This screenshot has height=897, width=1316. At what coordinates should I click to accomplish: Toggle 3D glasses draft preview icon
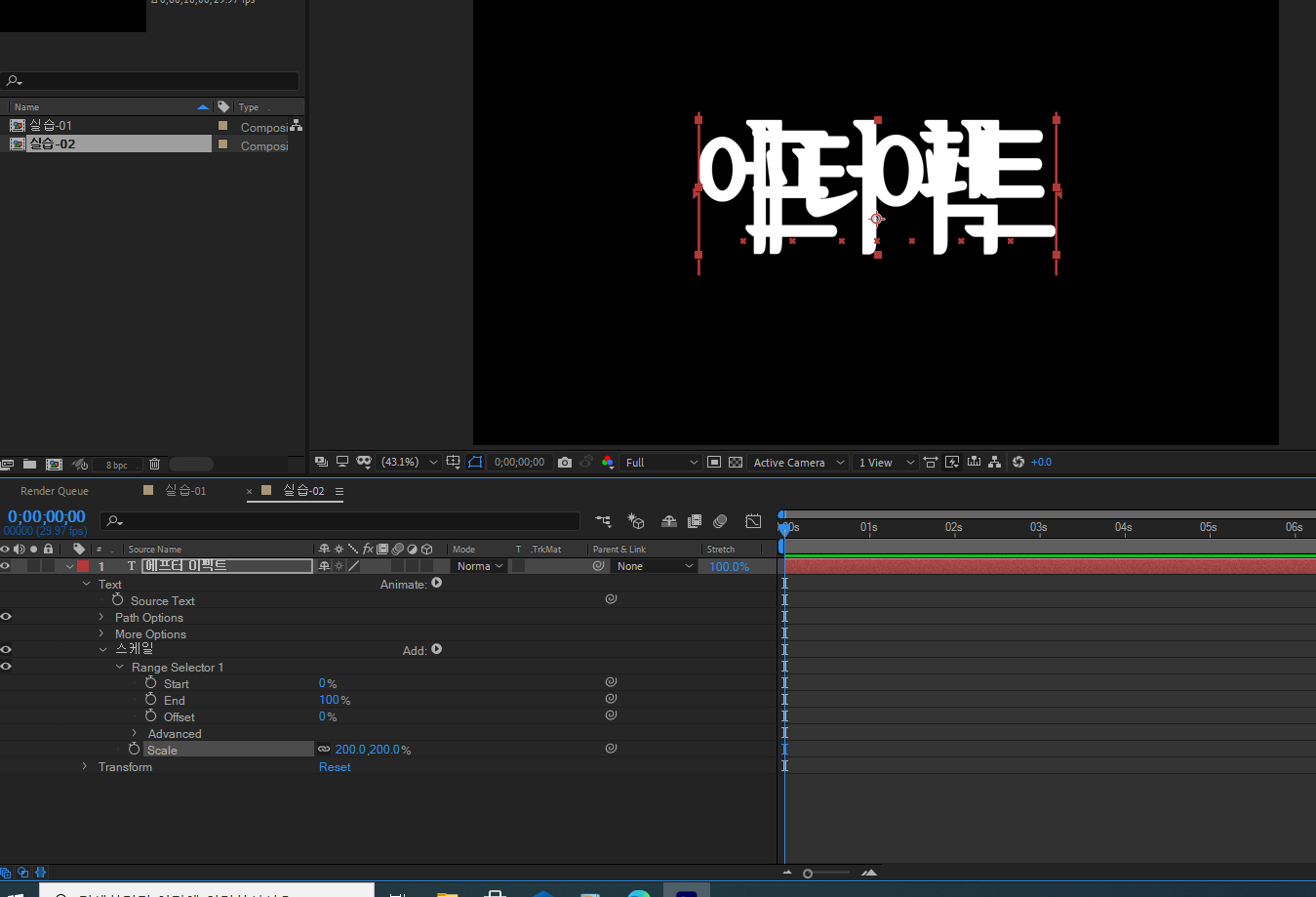click(364, 462)
